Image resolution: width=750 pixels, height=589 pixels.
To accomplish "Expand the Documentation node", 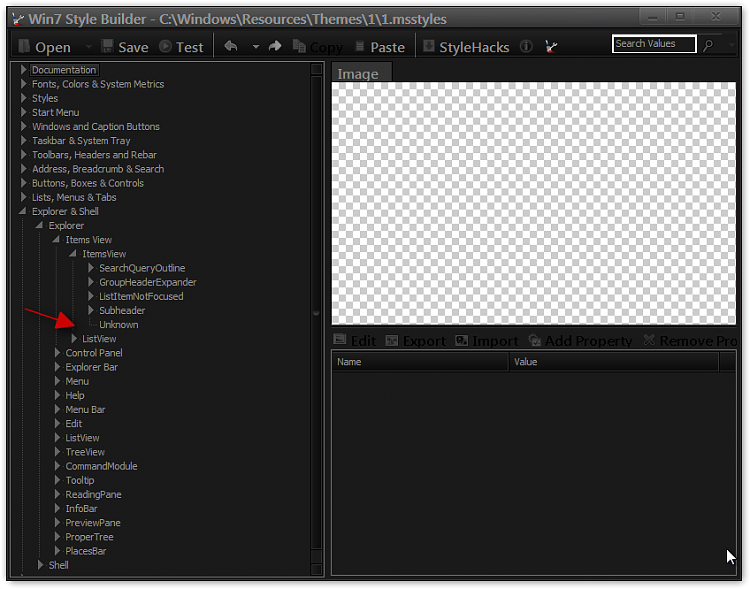I will tap(23, 69).
